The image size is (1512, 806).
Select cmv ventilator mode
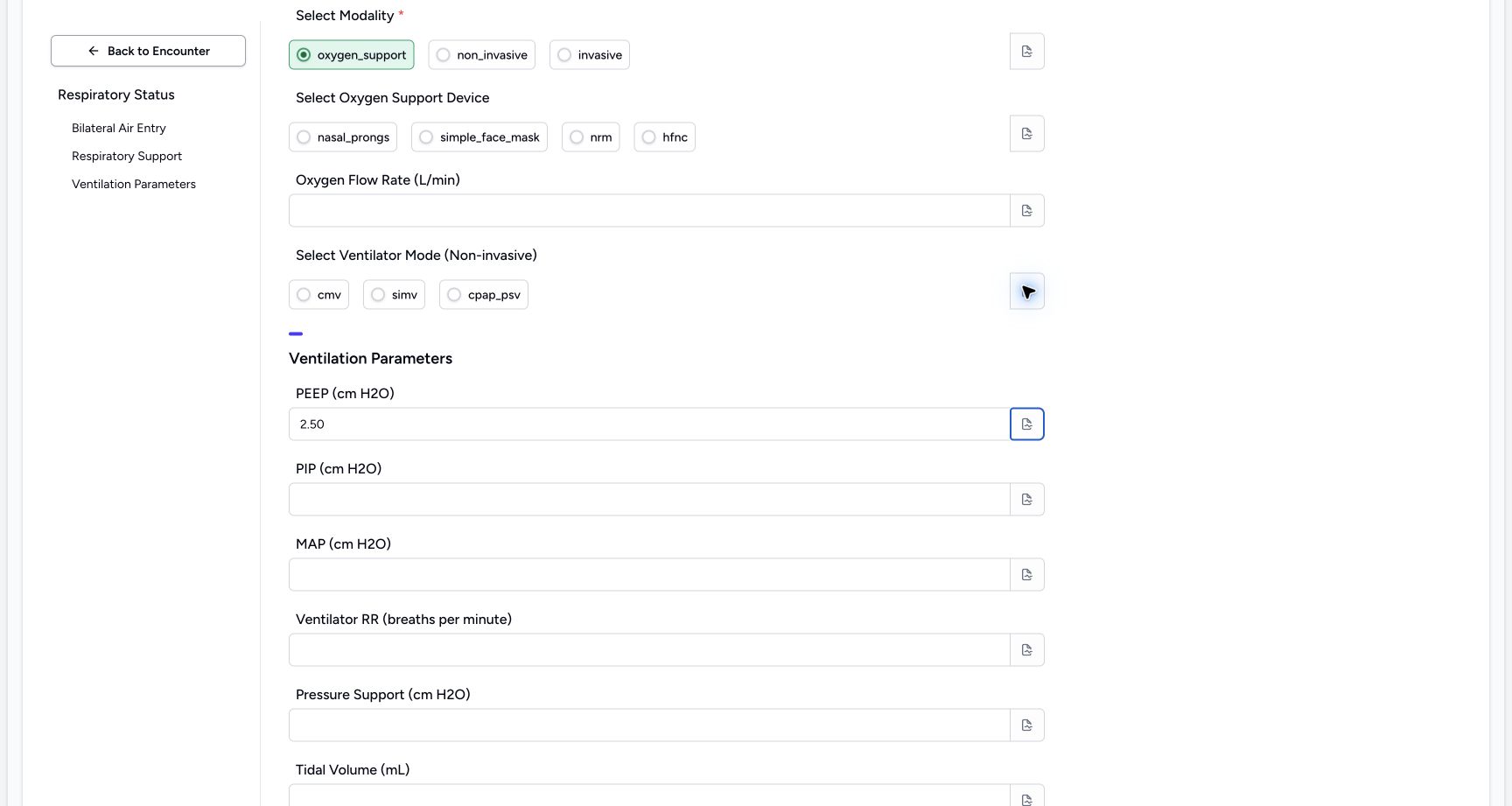[x=319, y=295]
